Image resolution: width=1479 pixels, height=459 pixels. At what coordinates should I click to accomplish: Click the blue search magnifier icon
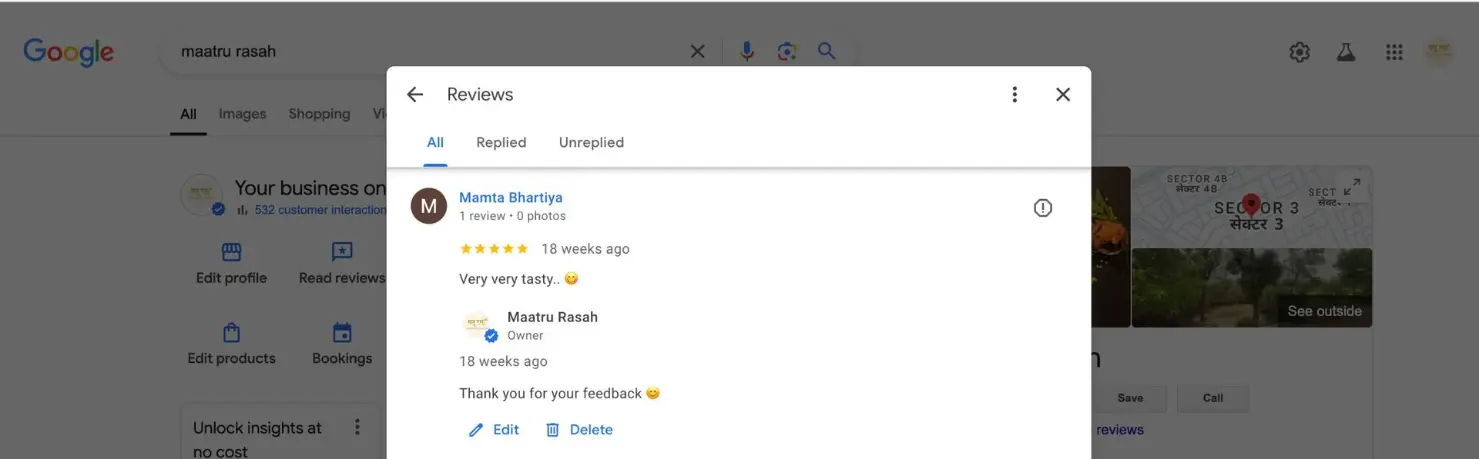pyautogui.click(x=826, y=51)
